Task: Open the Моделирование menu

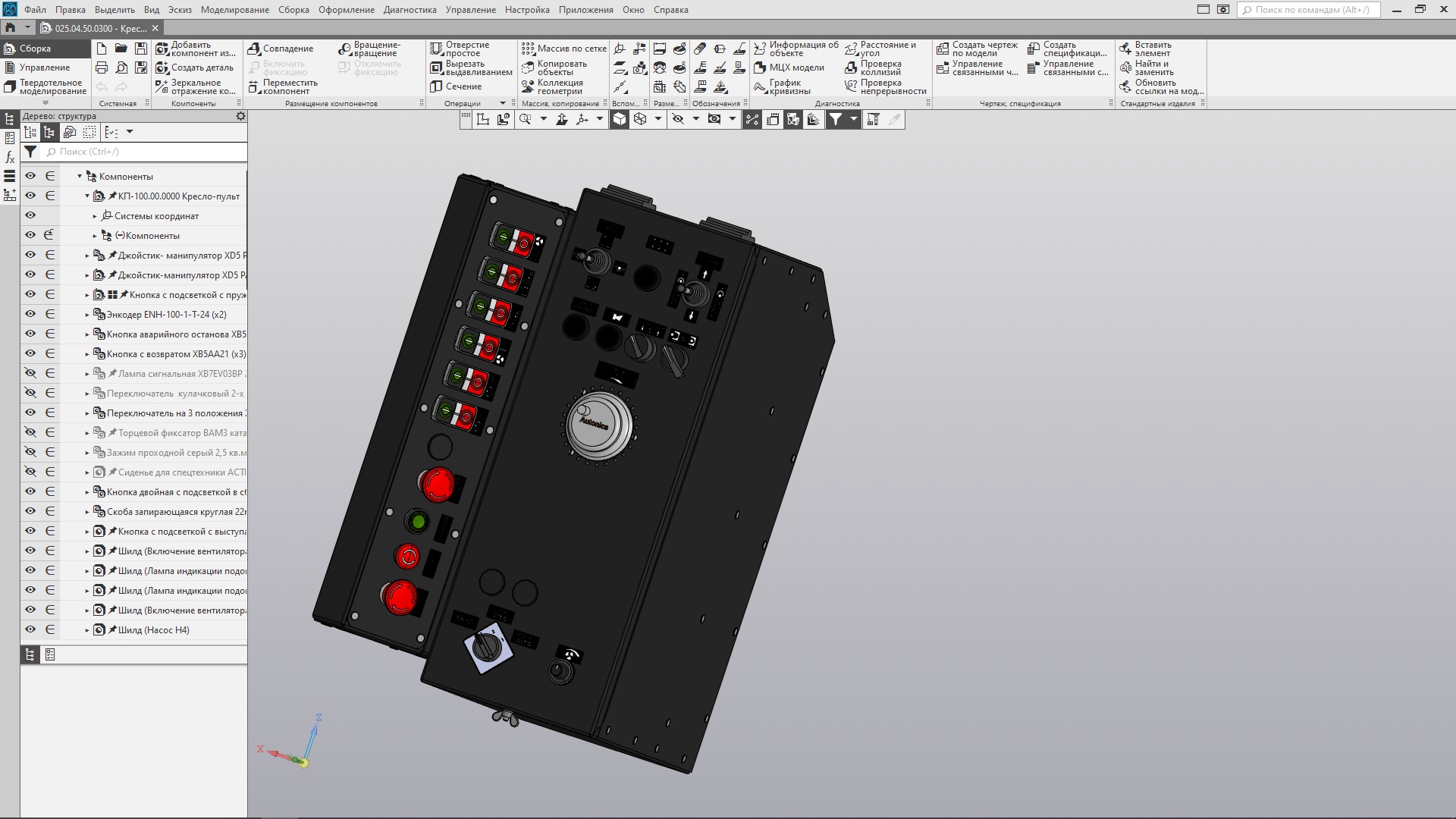Action: pos(234,10)
